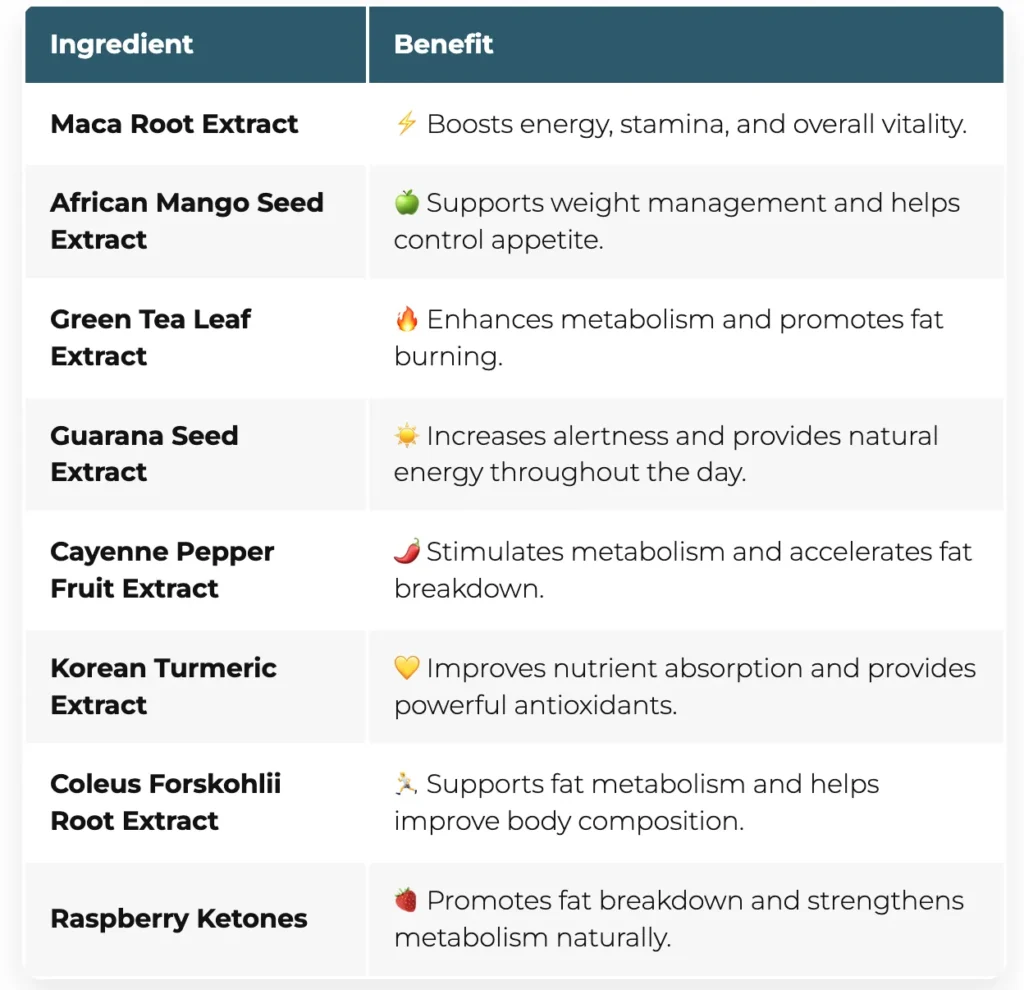Click Cayenne Pepper Fruit Extract name
1024x990 pixels.
pos(162,570)
